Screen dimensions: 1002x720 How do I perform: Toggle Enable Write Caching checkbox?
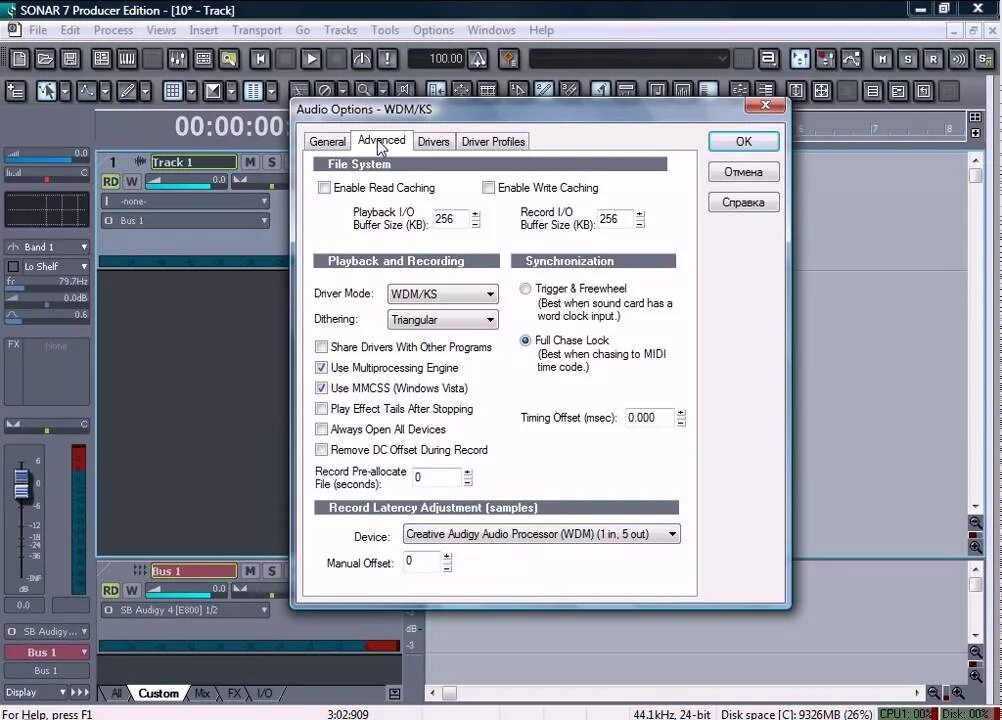489,188
